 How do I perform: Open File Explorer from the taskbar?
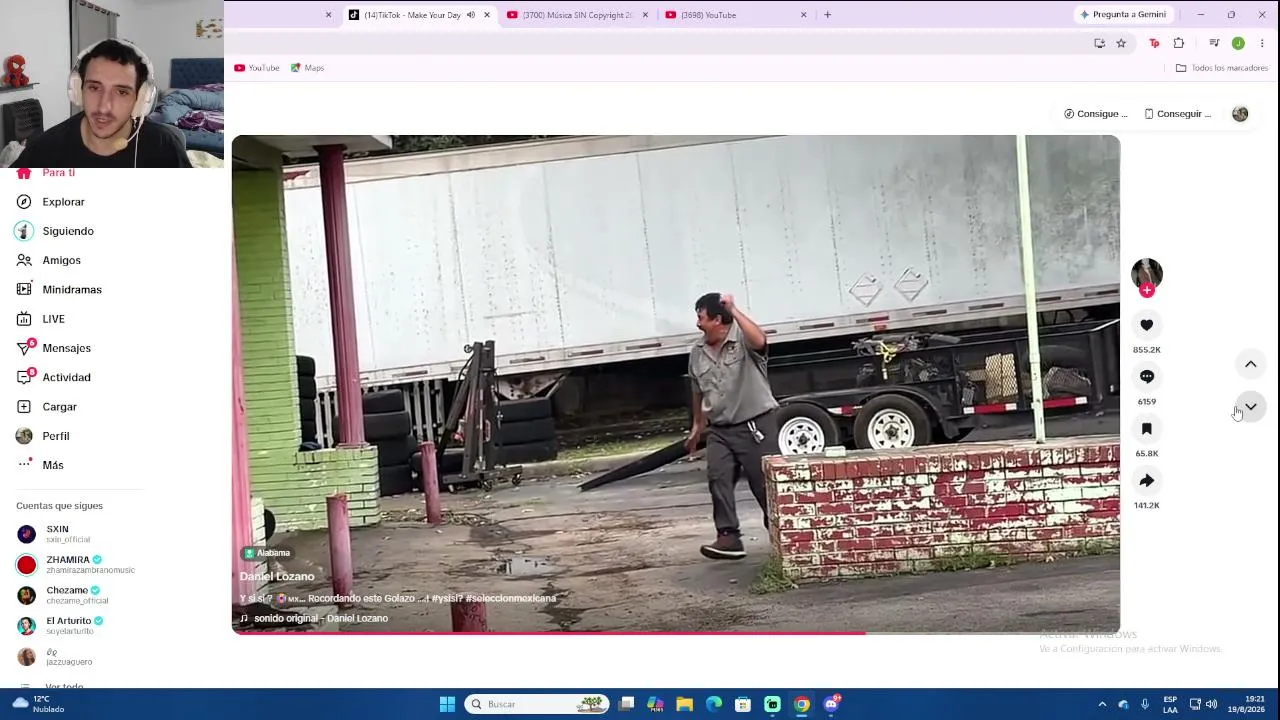[684, 704]
